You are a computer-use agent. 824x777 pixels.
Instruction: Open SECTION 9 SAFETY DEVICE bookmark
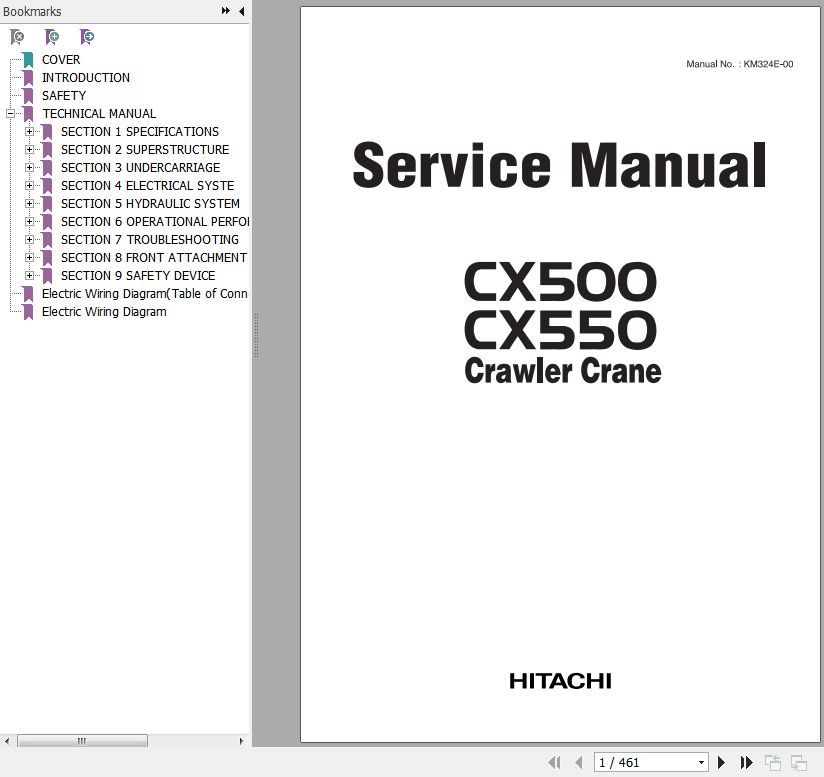[138, 275]
